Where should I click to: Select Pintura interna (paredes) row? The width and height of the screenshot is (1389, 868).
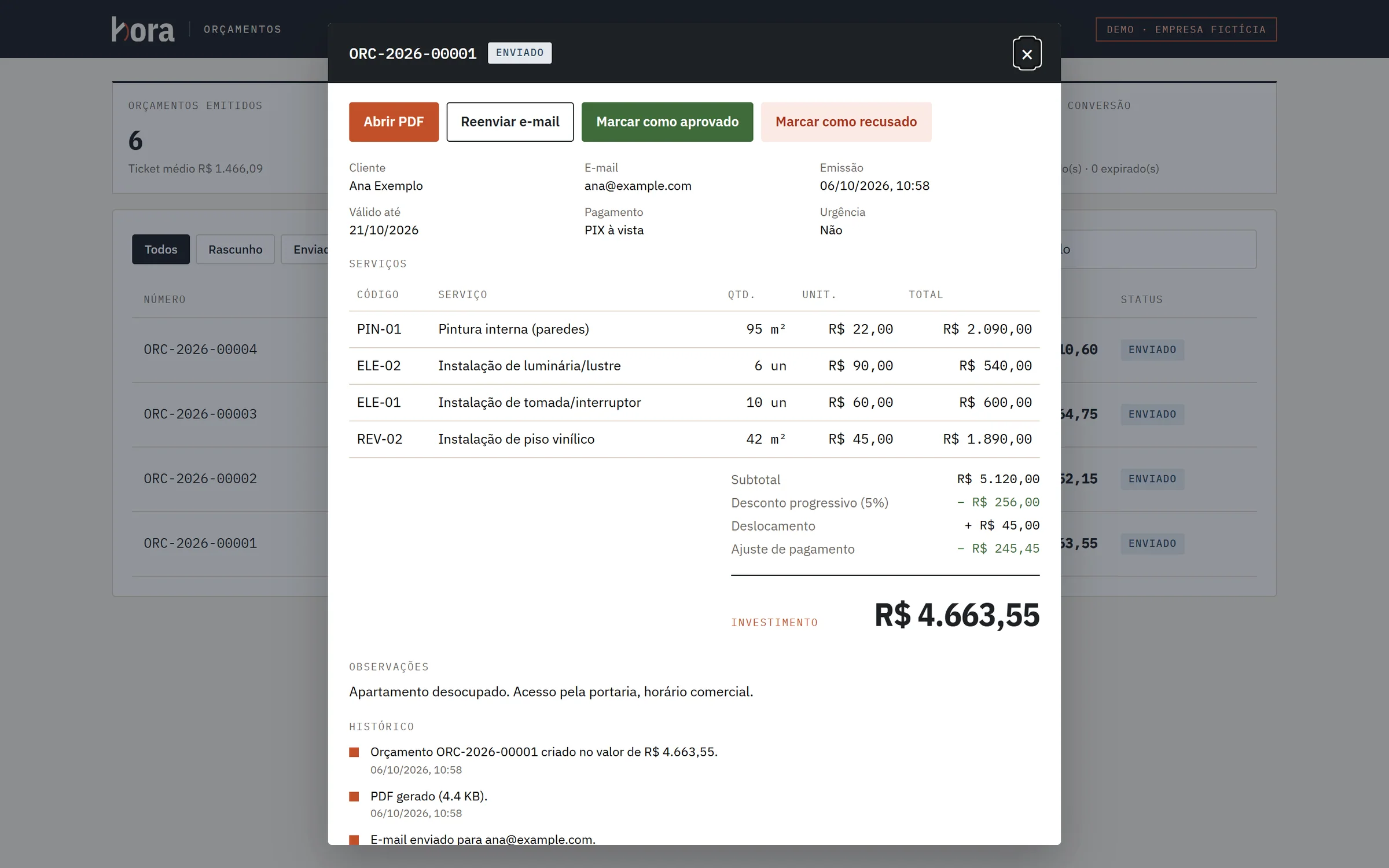[694, 329]
